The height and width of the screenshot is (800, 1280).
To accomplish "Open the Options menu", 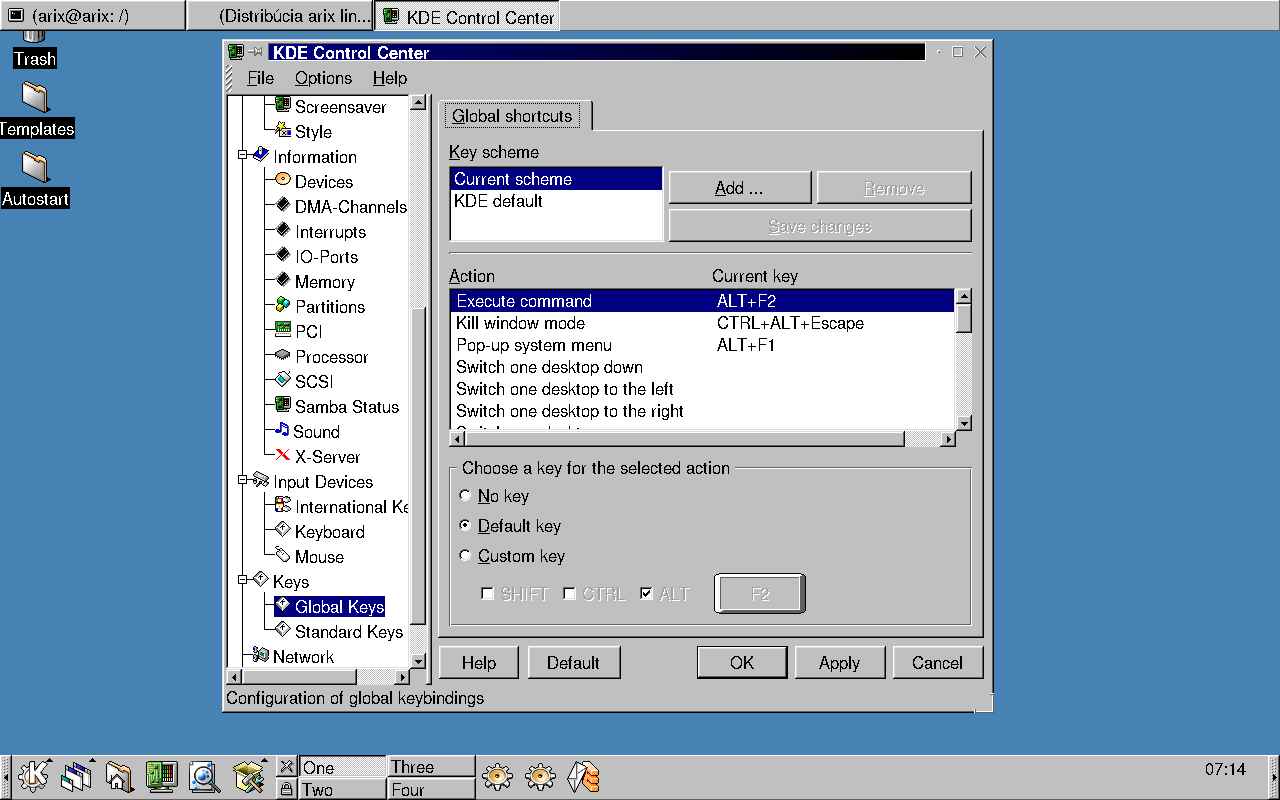I will tap(323, 78).
